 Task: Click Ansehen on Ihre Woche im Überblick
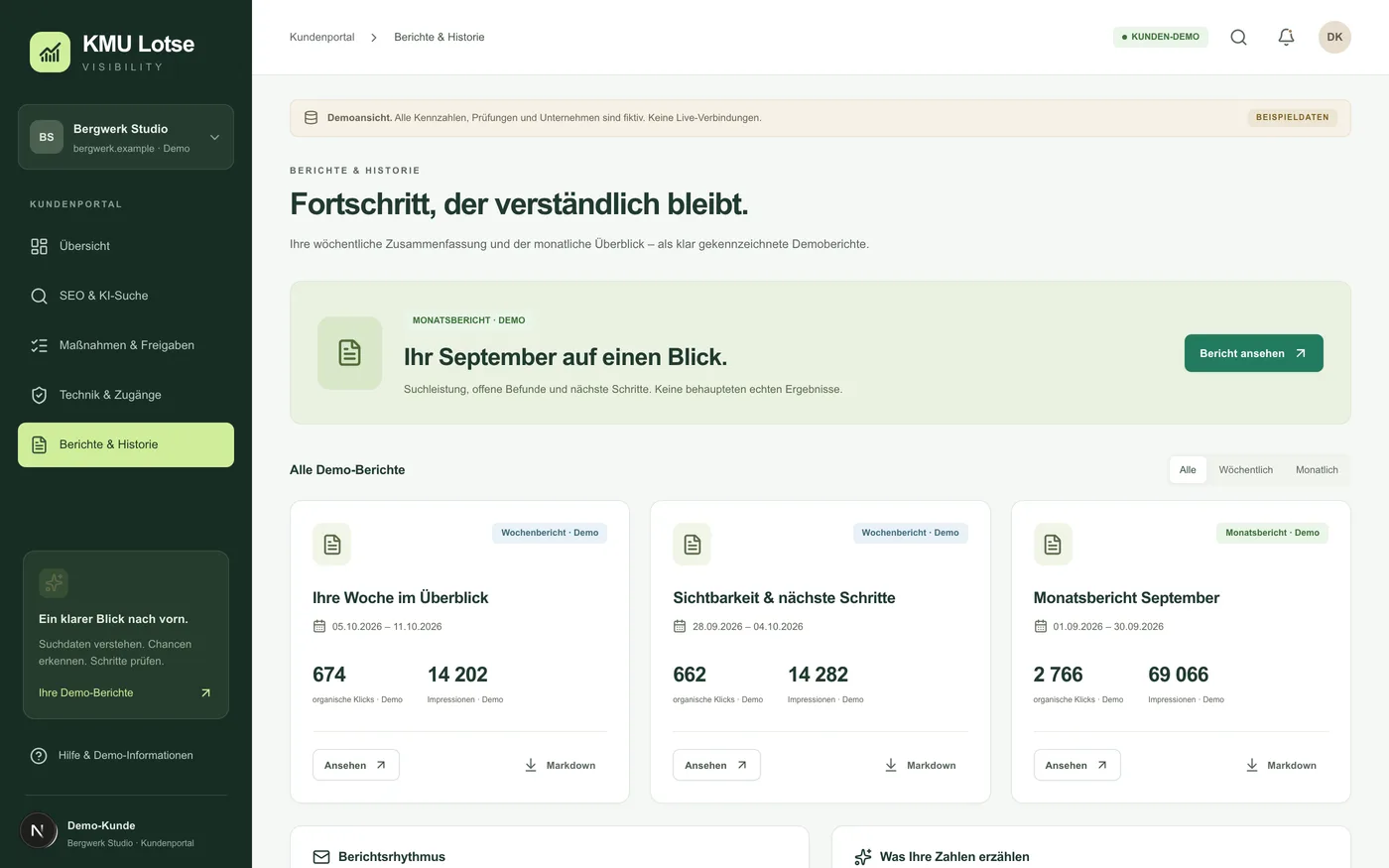pyautogui.click(x=356, y=765)
